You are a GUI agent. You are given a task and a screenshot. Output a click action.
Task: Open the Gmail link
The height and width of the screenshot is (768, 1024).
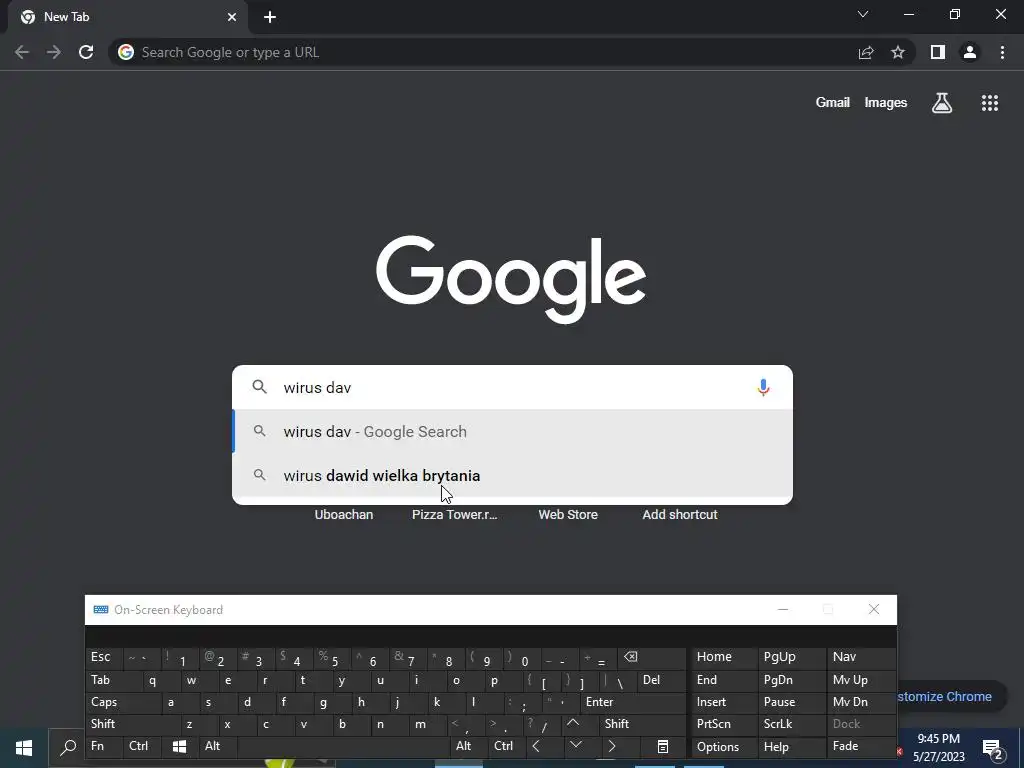tap(833, 103)
